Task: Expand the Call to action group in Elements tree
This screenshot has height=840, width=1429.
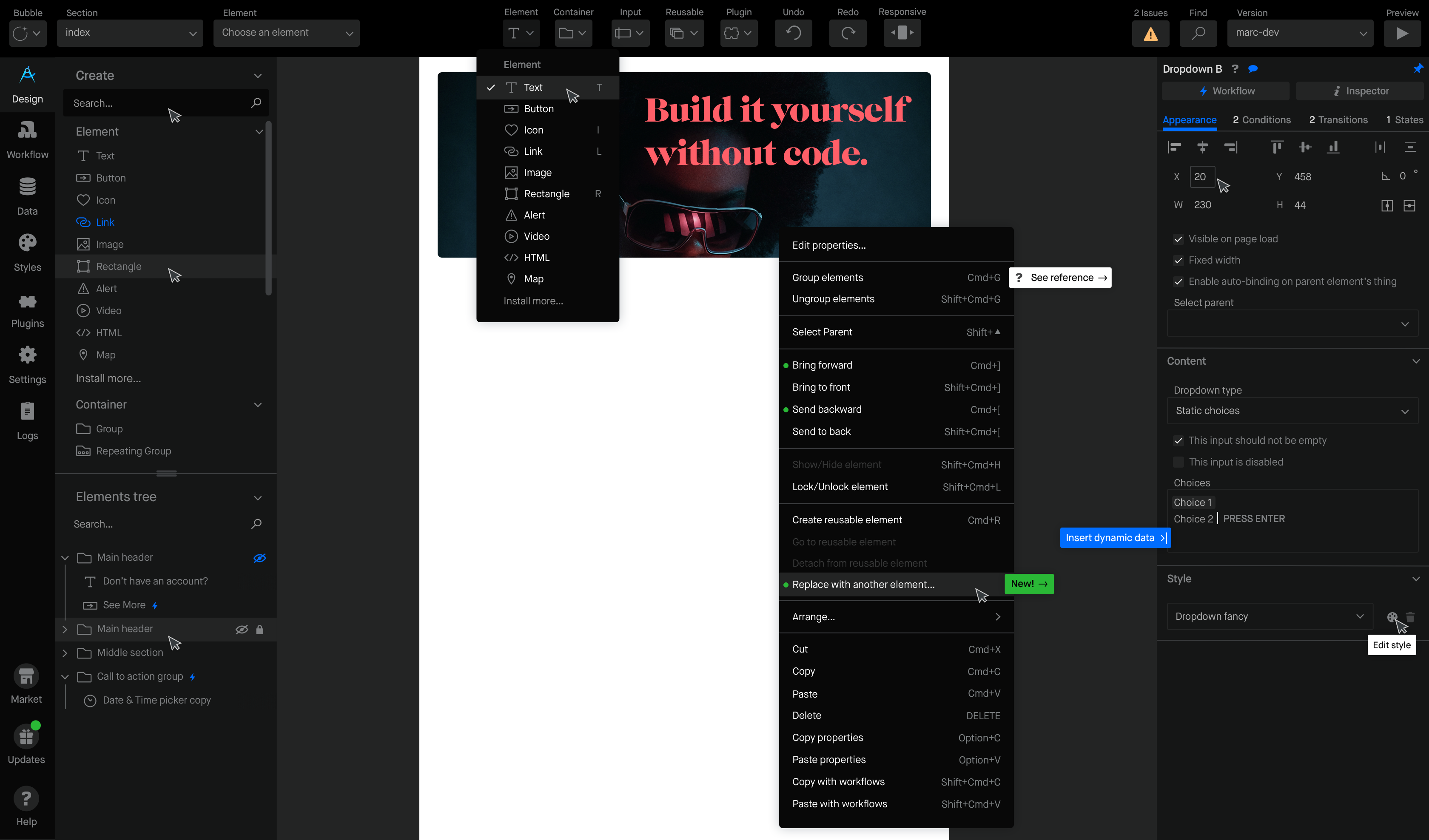Action: coord(64,676)
